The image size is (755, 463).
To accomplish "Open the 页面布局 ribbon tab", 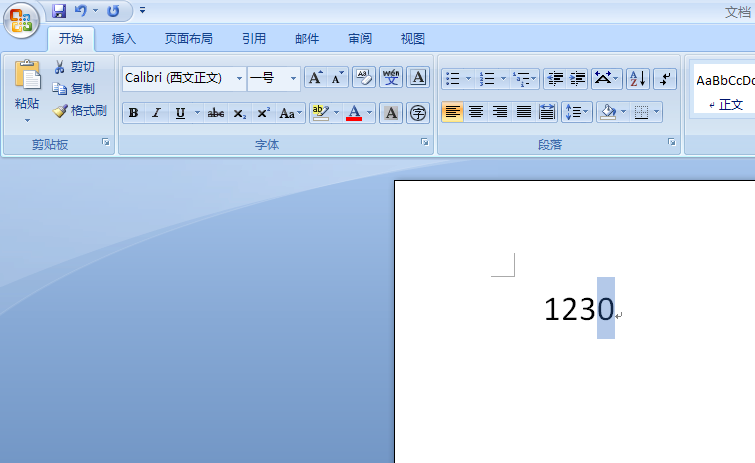I will pos(189,39).
